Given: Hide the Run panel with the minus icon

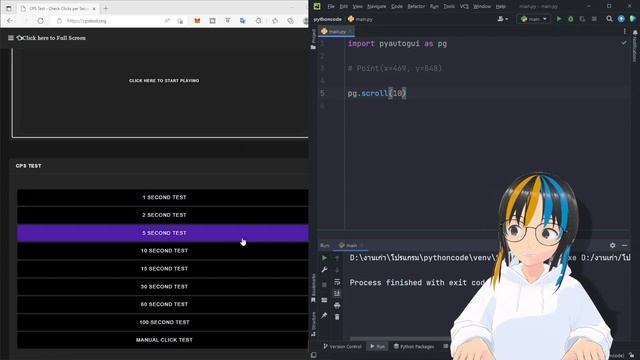Looking at the screenshot, I should (624, 245).
